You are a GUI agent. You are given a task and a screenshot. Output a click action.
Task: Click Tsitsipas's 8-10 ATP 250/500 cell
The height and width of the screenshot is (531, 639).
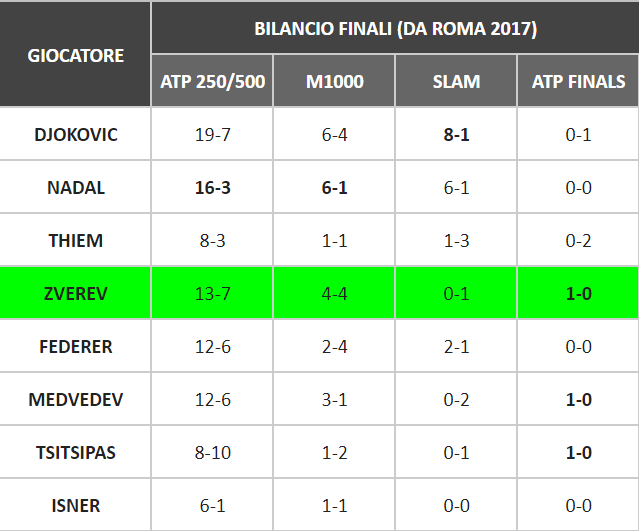click(212, 452)
